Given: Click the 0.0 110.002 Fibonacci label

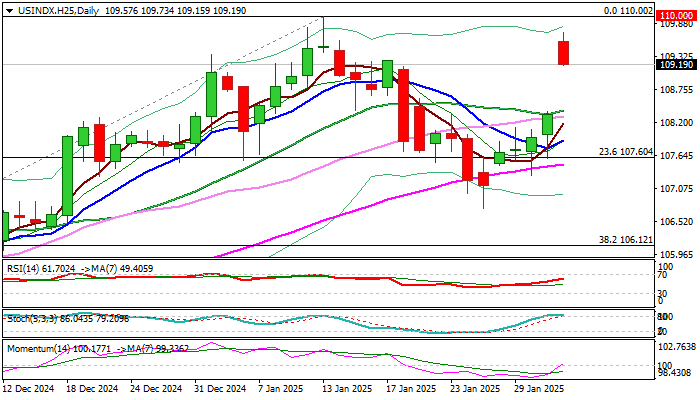Looking at the screenshot, I should click(x=628, y=11).
